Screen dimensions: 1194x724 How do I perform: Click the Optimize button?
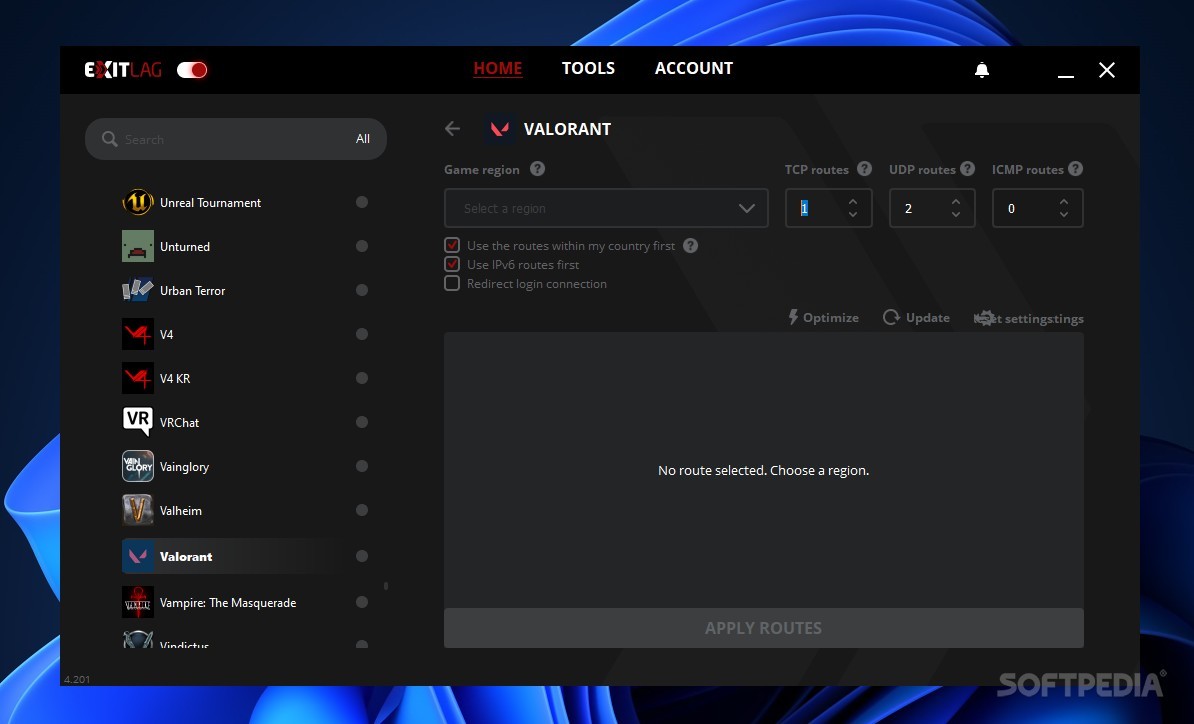point(823,317)
